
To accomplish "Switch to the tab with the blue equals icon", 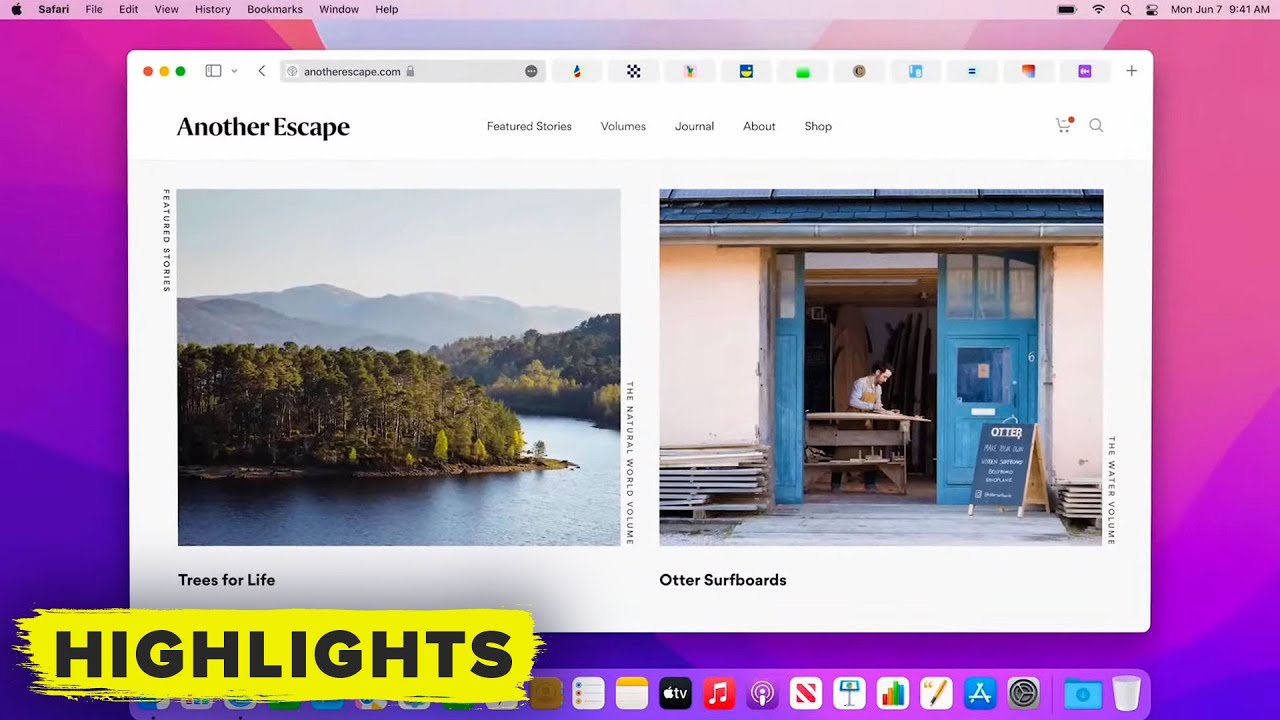I will click(x=971, y=71).
